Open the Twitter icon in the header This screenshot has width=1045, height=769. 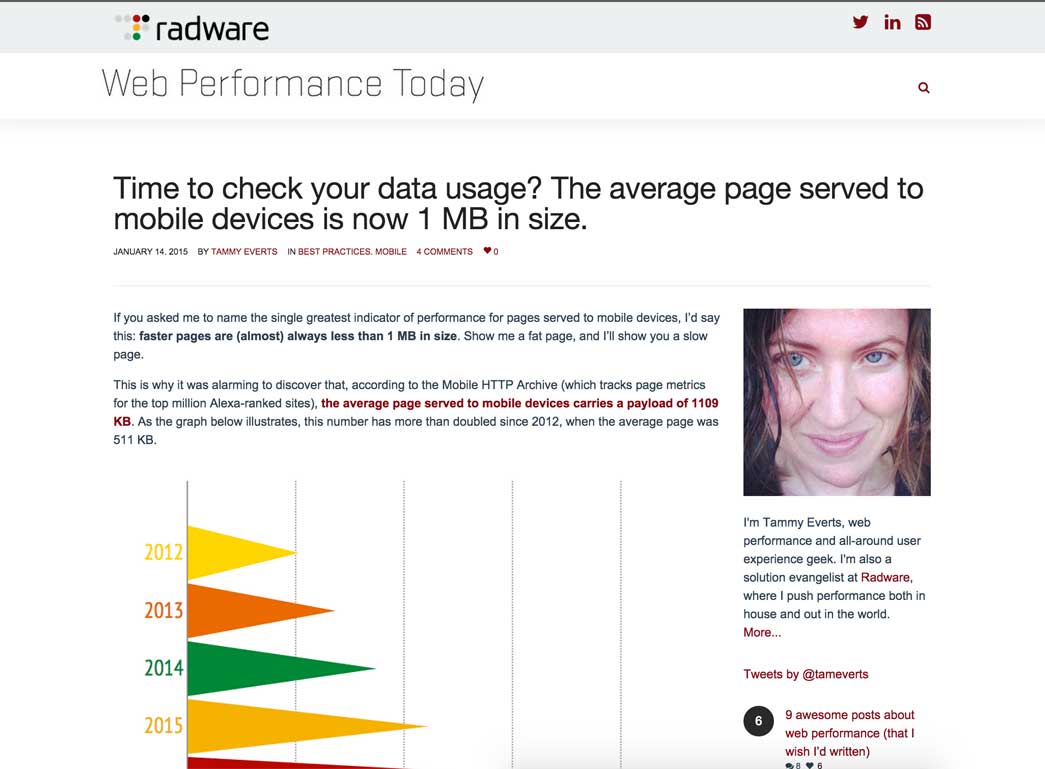(860, 21)
